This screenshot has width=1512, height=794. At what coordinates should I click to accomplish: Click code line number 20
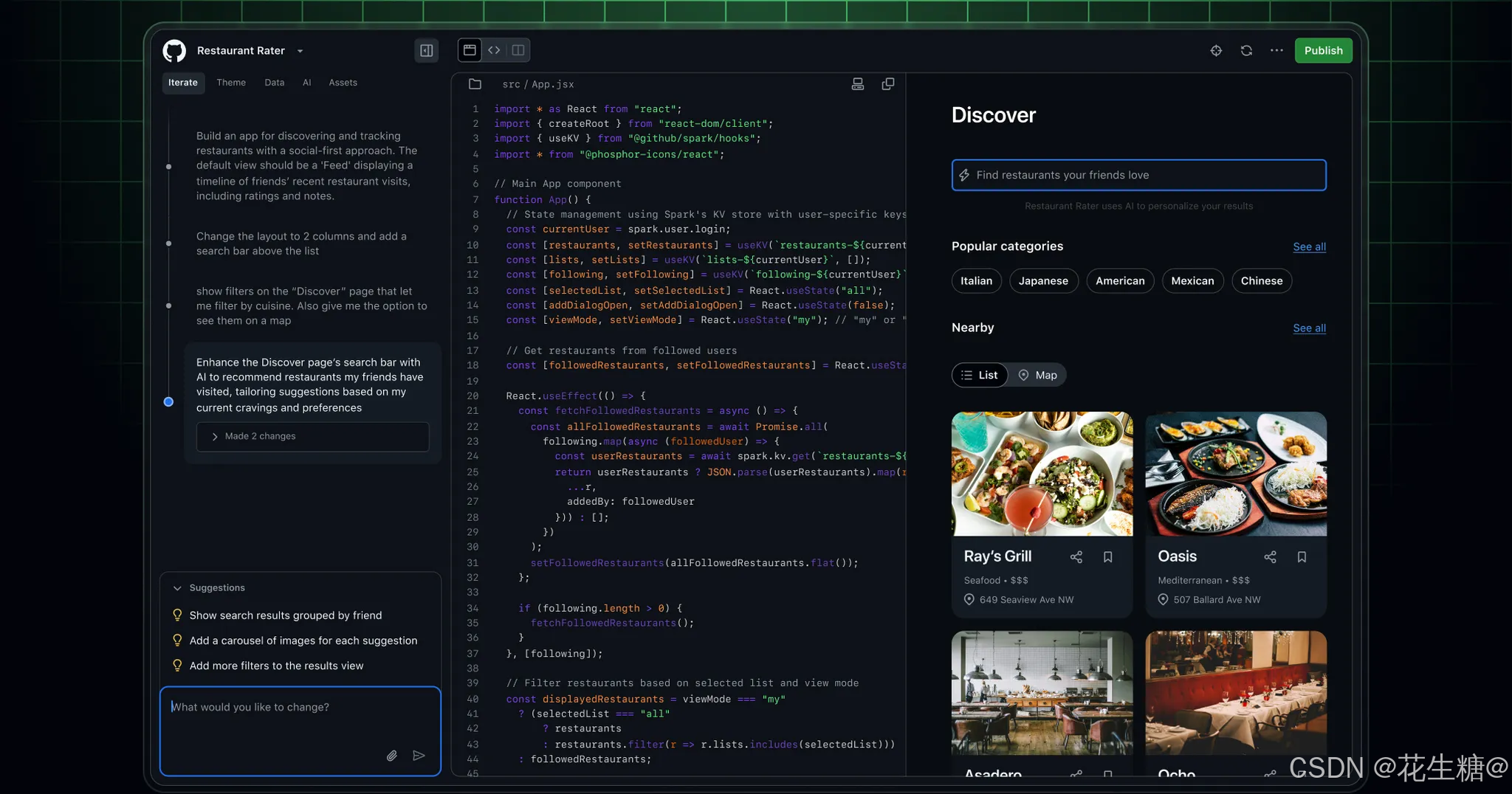(x=472, y=396)
